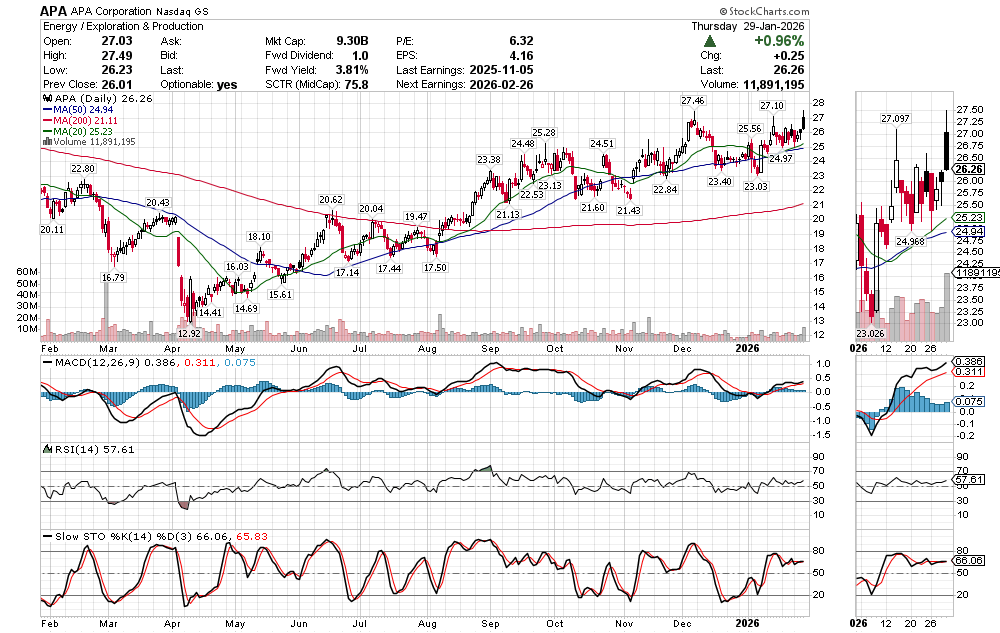Click the volume bars icon in the legend

(45, 142)
